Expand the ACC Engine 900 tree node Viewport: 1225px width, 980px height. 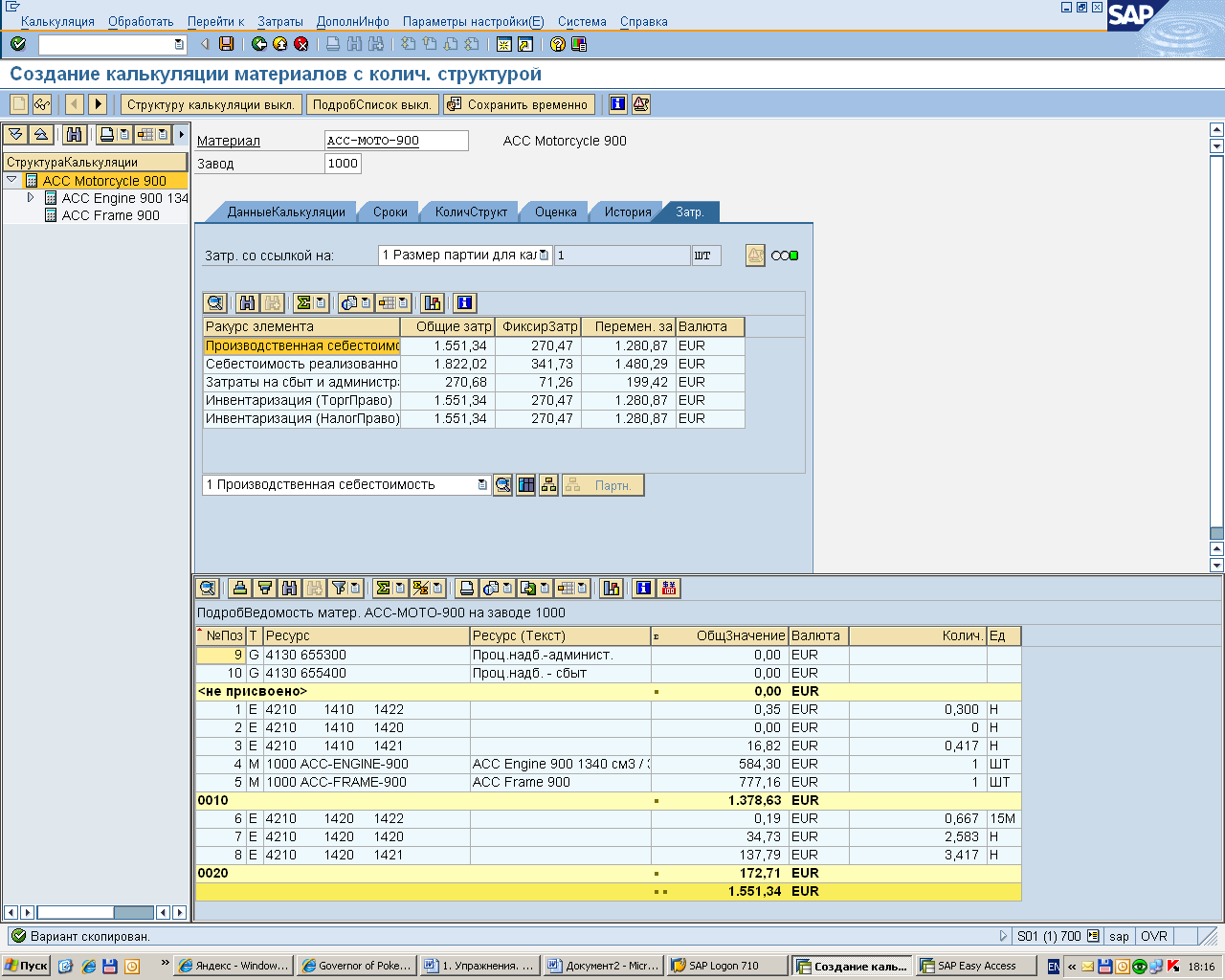(x=31, y=197)
